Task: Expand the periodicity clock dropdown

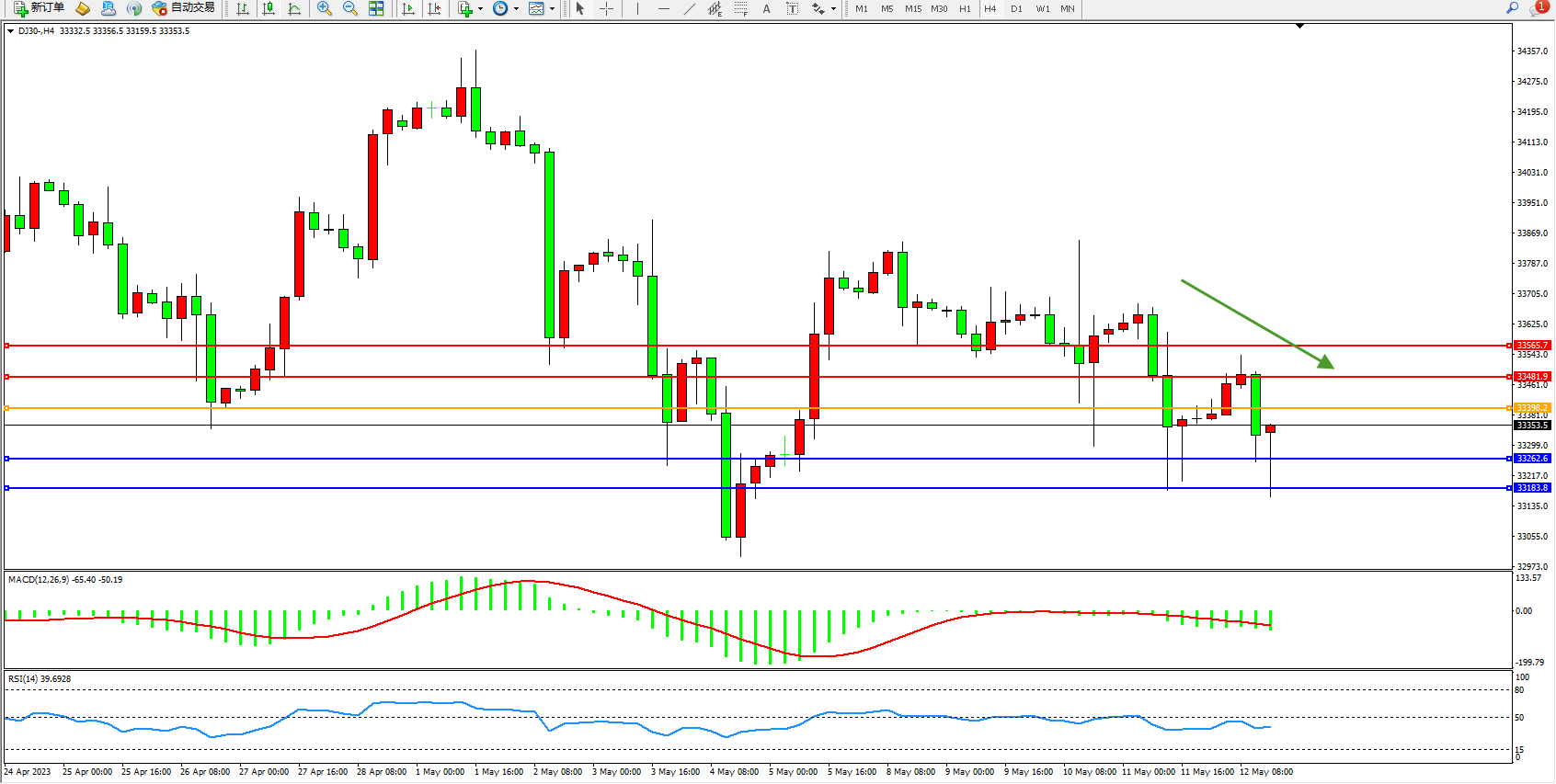Action: [x=516, y=8]
